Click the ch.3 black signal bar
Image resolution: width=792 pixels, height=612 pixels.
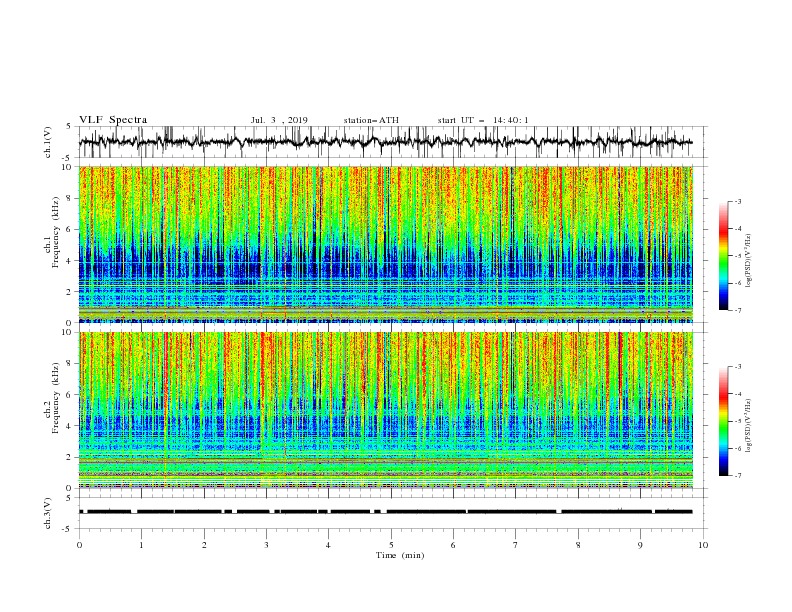click(385, 512)
